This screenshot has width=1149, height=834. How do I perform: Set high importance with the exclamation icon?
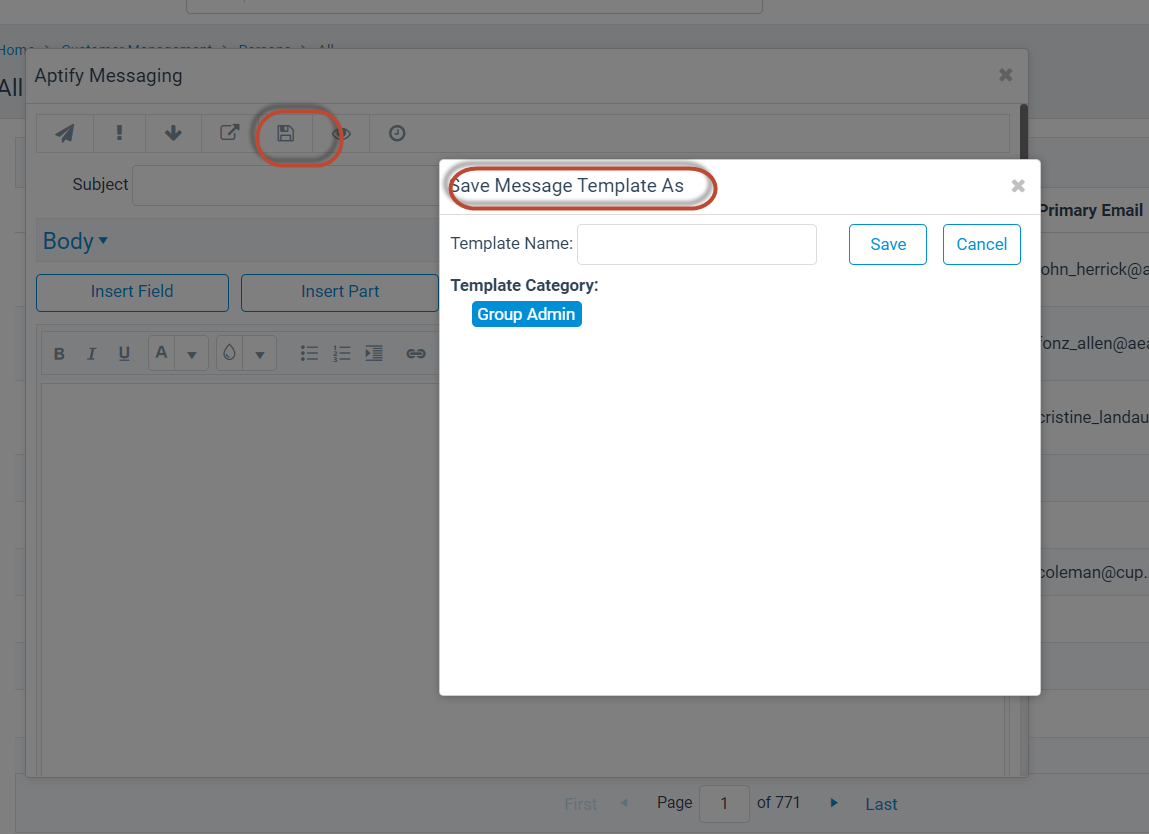(x=119, y=133)
